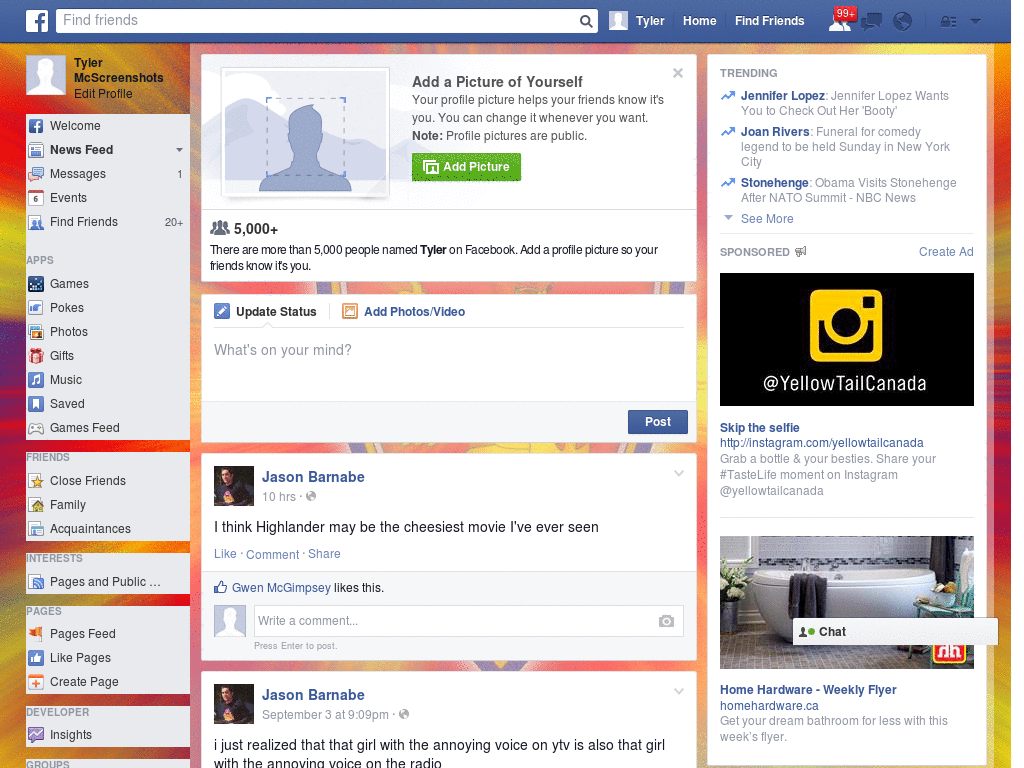Open privacy shortcuts lock icon
Screen dimensions: 1024x768
[x=948, y=22]
